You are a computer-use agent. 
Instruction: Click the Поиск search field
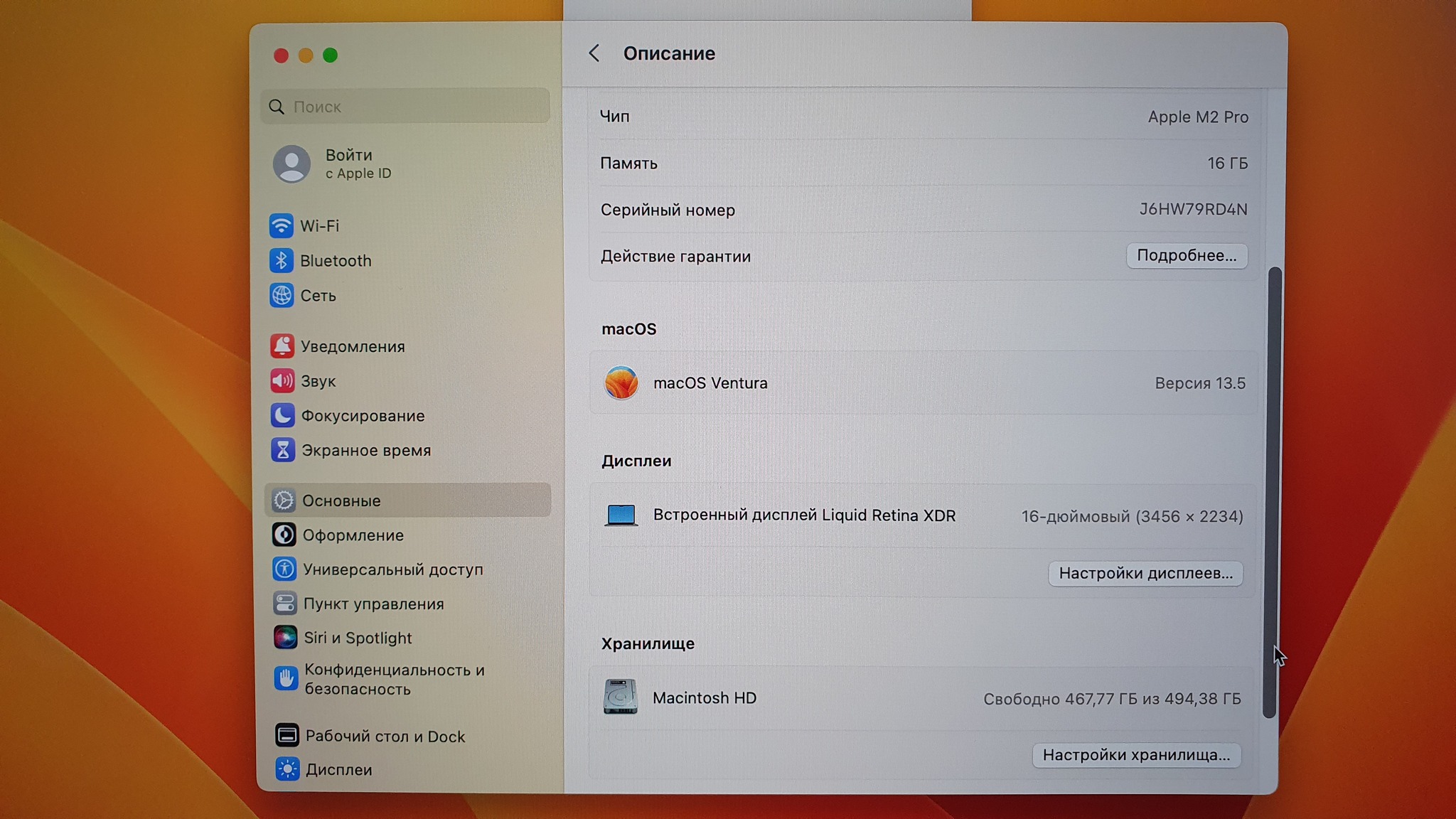click(x=405, y=107)
